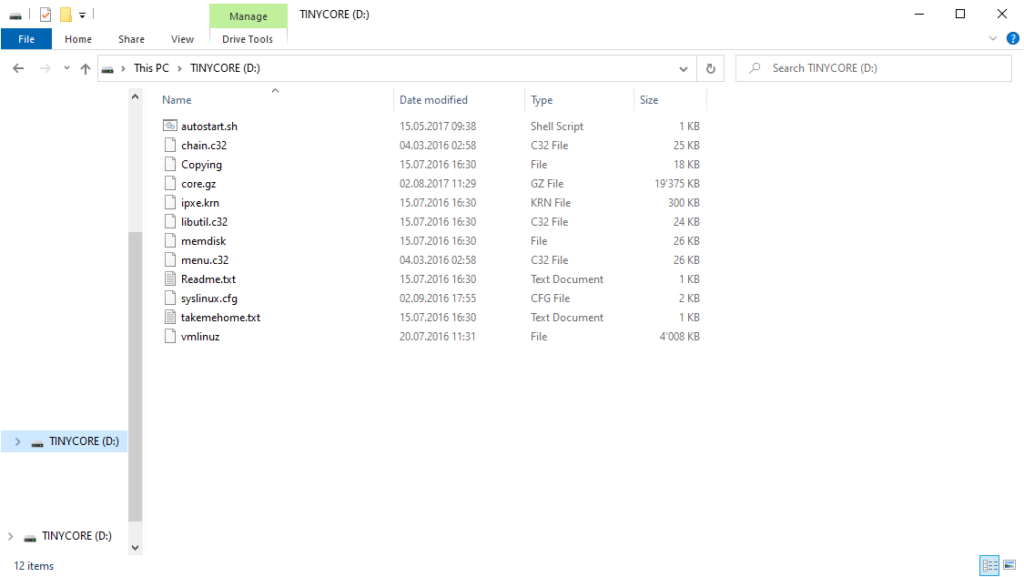Switch to the View ribbon tab
Viewport: 1024px width, 577px height.
(182, 39)
